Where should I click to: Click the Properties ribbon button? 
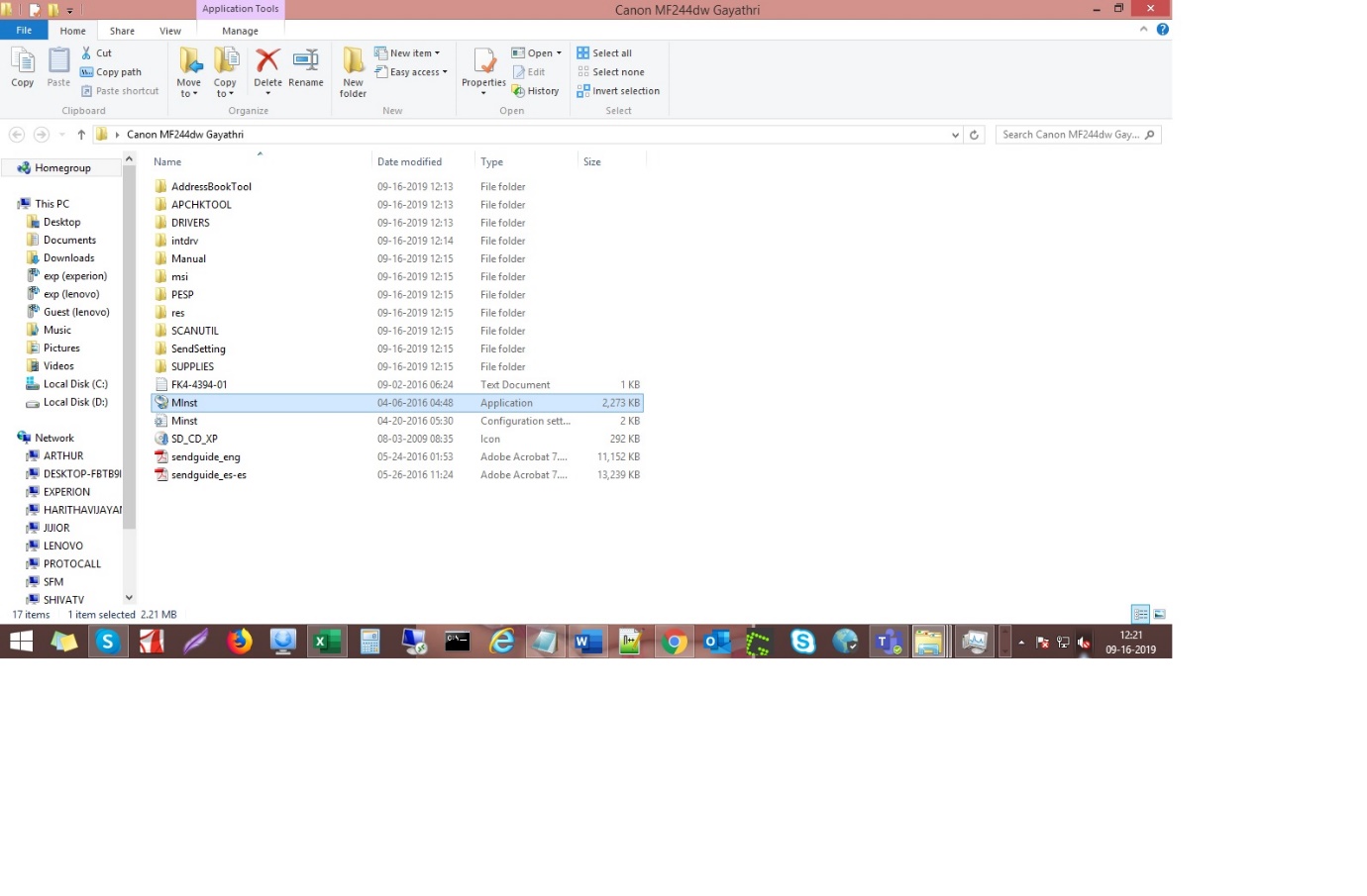(483, 71)
